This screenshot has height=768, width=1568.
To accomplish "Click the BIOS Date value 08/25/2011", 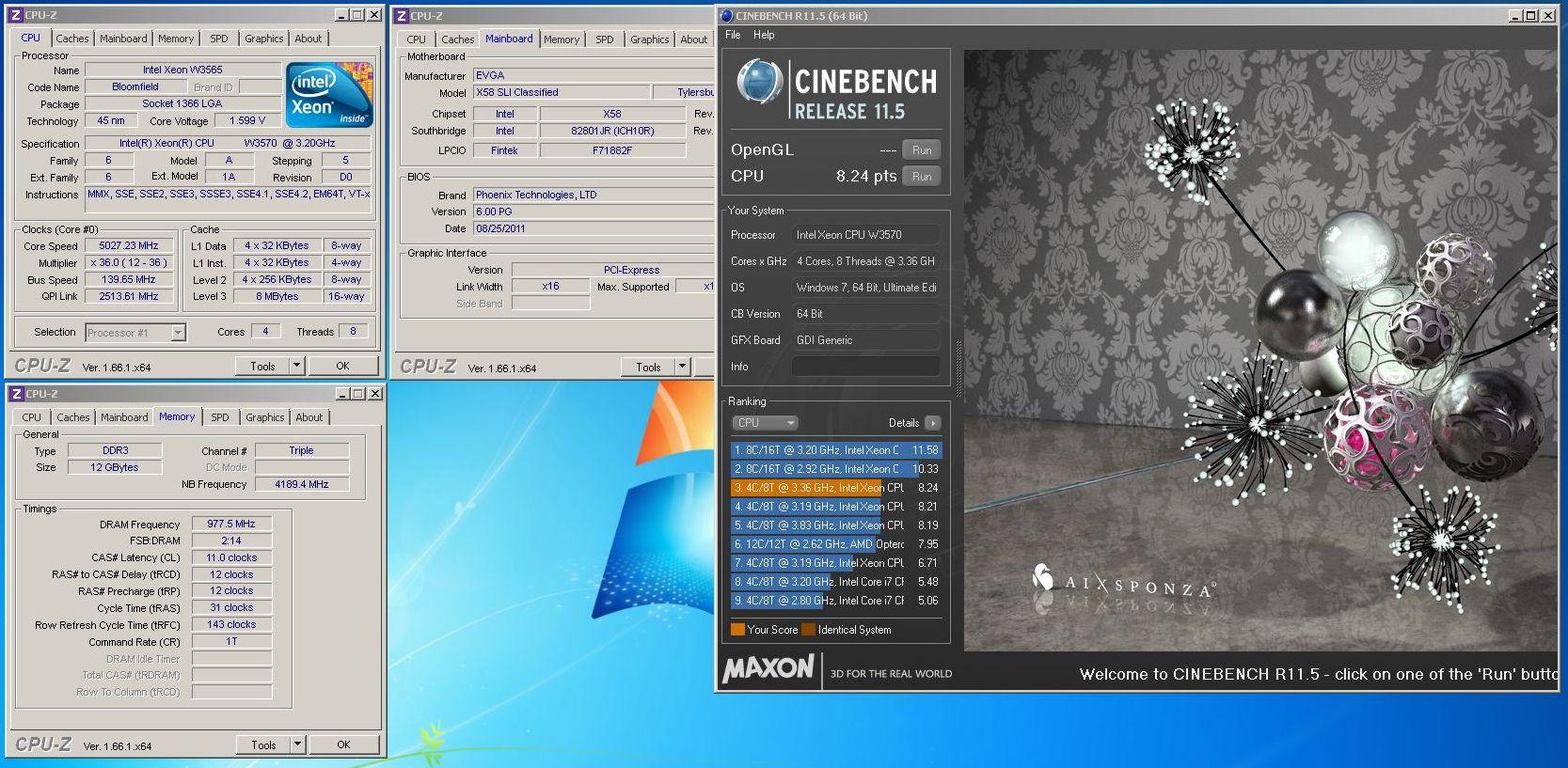I will tap(593, 228).
